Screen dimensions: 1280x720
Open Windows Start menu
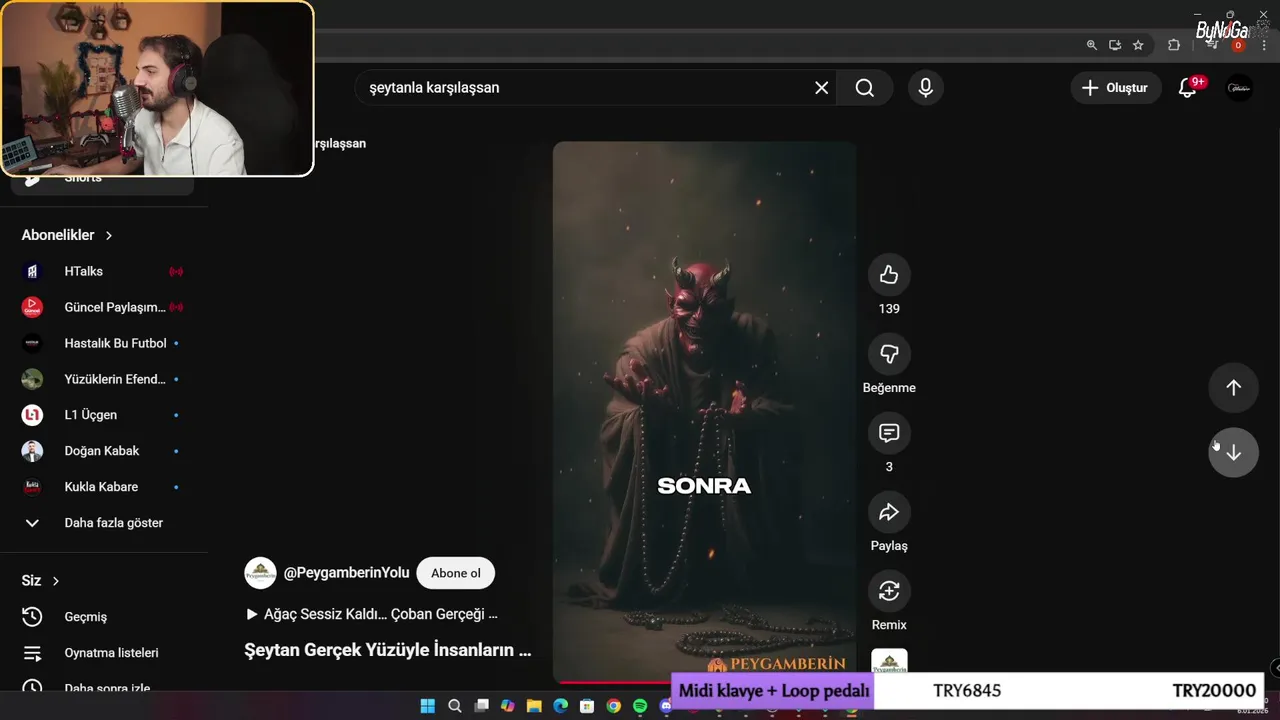coord(428,706)
